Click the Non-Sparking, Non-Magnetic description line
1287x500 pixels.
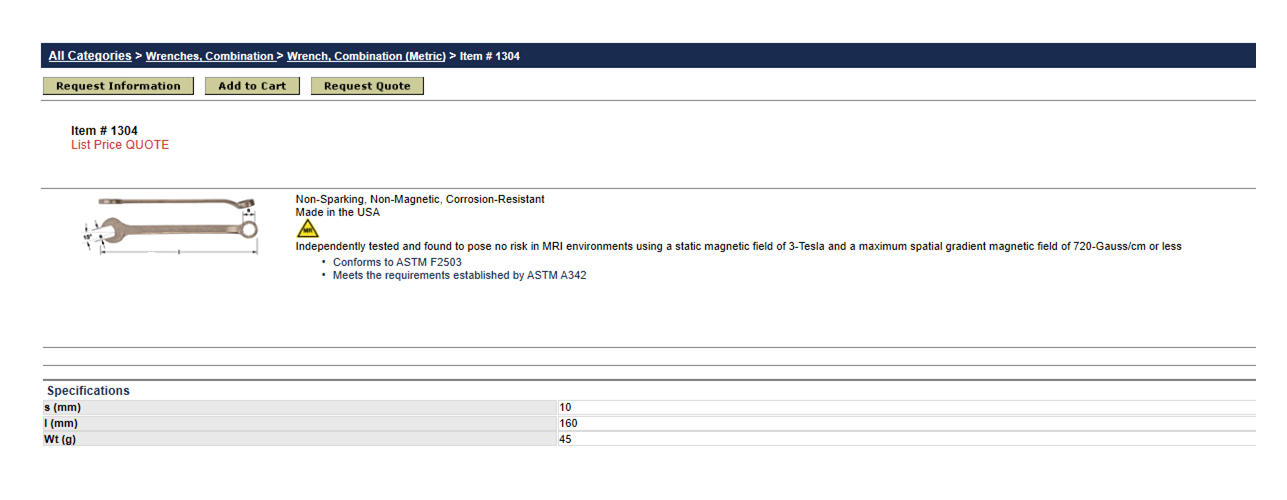coord(420,200)
